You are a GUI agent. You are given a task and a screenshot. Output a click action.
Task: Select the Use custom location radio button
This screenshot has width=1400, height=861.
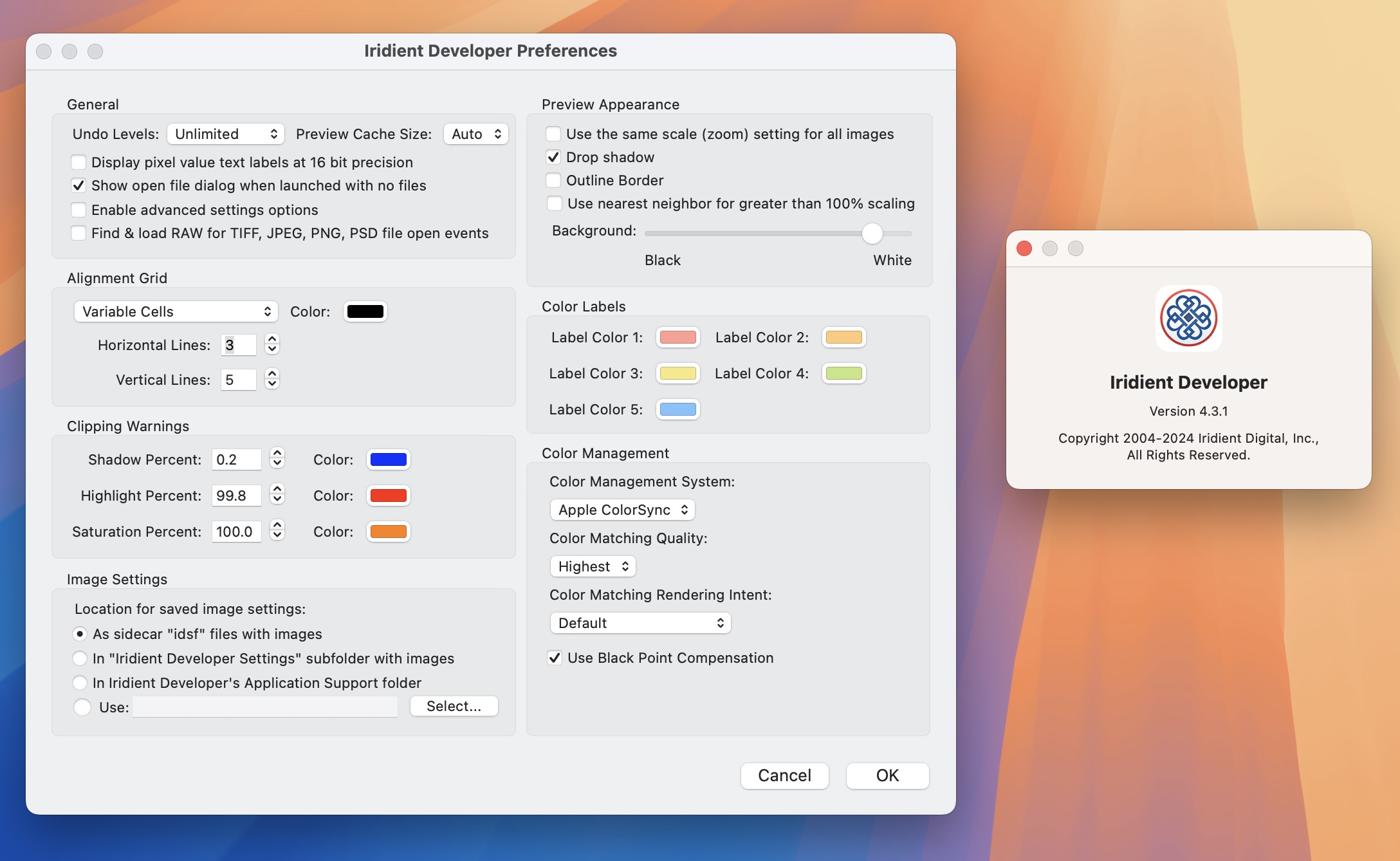[82, 707]
